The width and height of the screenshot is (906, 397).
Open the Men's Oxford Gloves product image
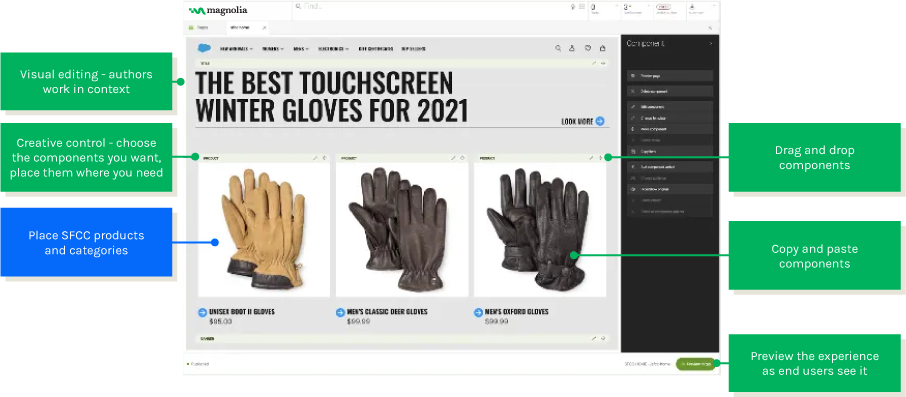(x=540, y=229)
